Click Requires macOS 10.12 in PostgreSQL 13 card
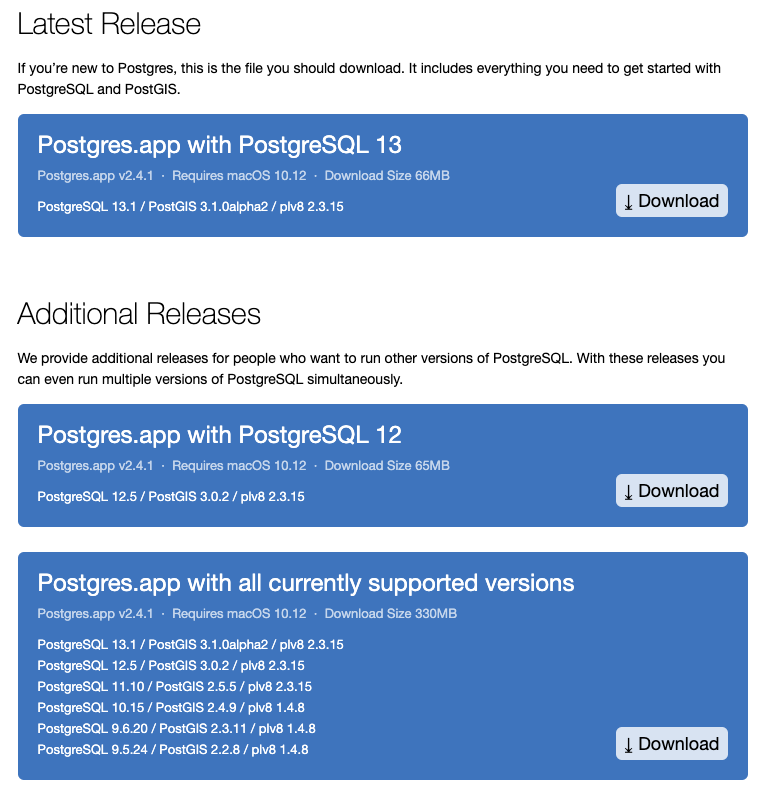This screenshot has width=783, height=804. (x=239, y=176)
